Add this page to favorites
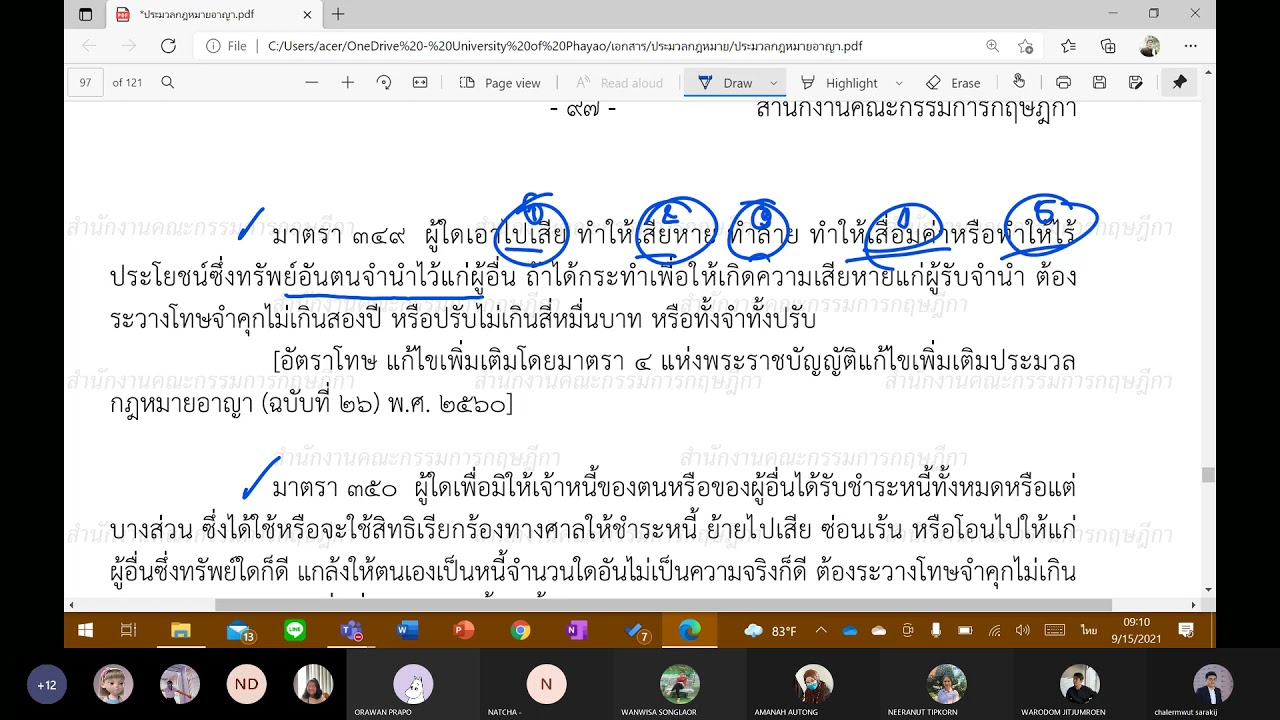Viewport: 1280px width, 720px height. [1025, 46]
